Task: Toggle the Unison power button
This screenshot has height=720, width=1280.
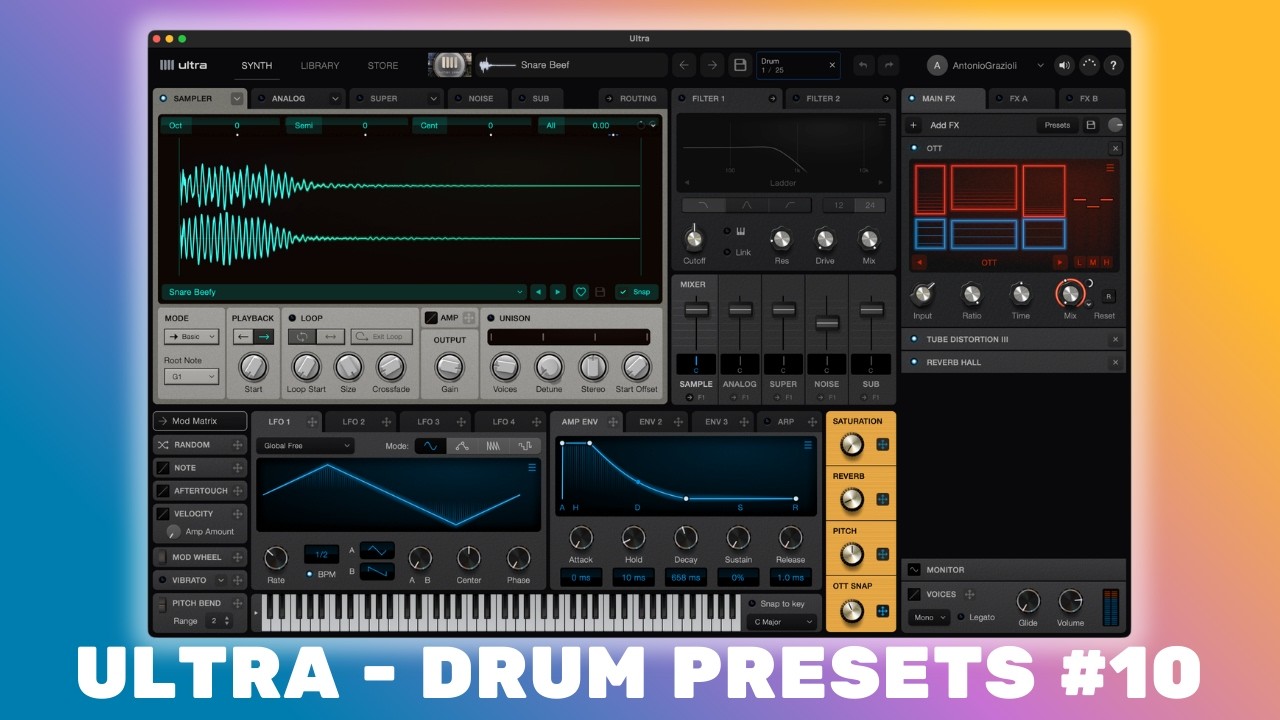Action: 491,318
